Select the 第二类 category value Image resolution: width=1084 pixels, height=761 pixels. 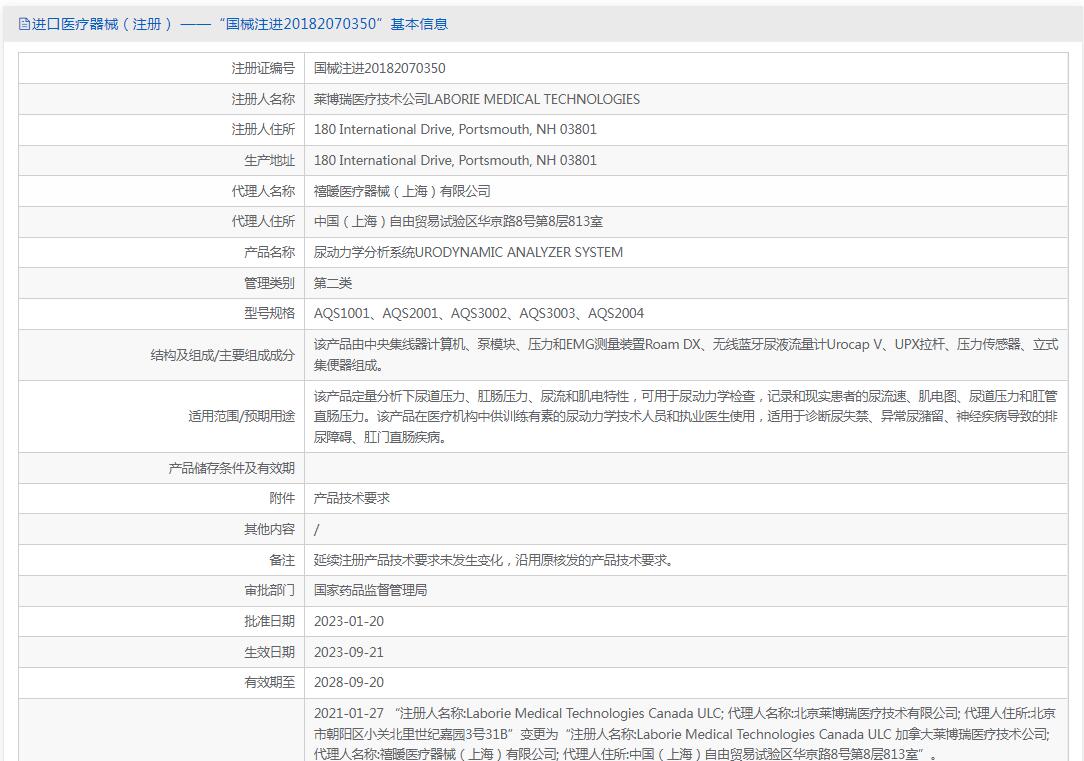click(x=333, y=283)
